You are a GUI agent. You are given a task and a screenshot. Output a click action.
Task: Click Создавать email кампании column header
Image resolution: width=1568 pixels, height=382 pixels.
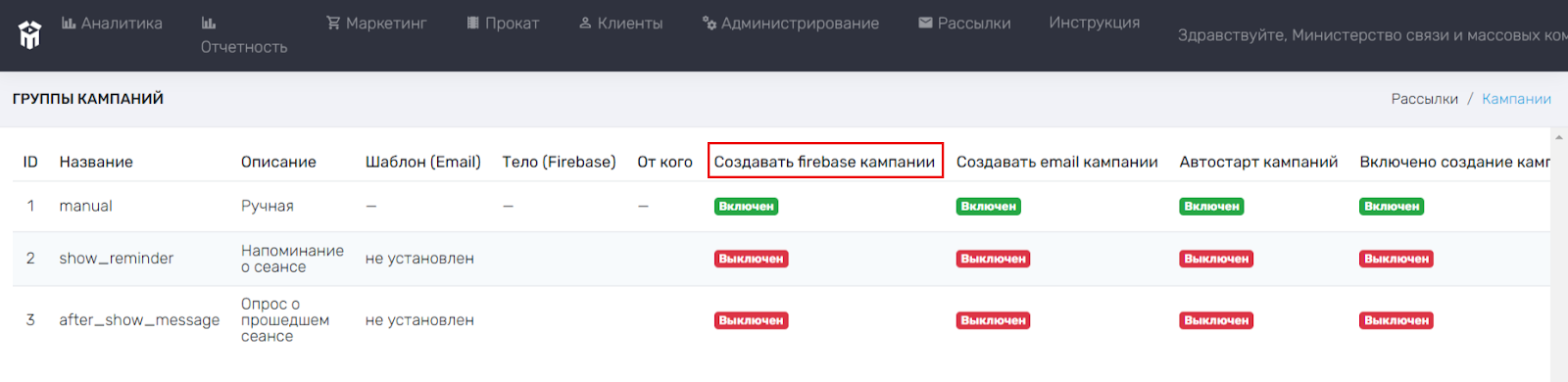coord(1057,162)
